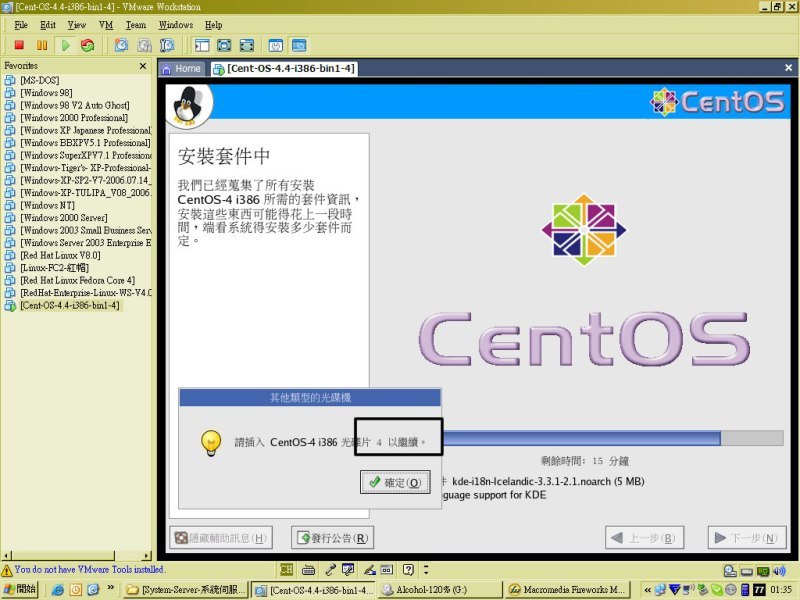The height and width of the screenshot is (600, 800).
Task: Click the red Power Off toolbar icon
Action: (19, 45)
